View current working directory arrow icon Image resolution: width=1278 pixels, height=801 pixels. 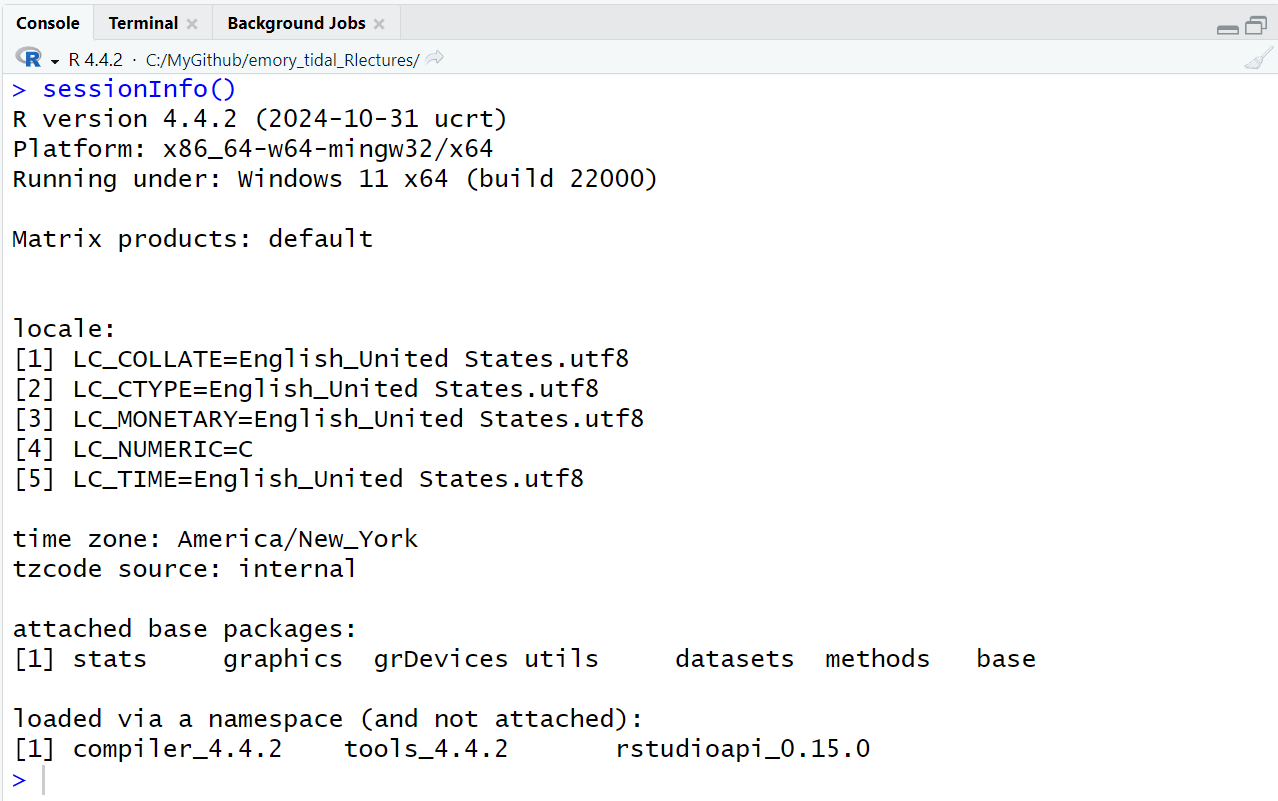pos(434,59)
